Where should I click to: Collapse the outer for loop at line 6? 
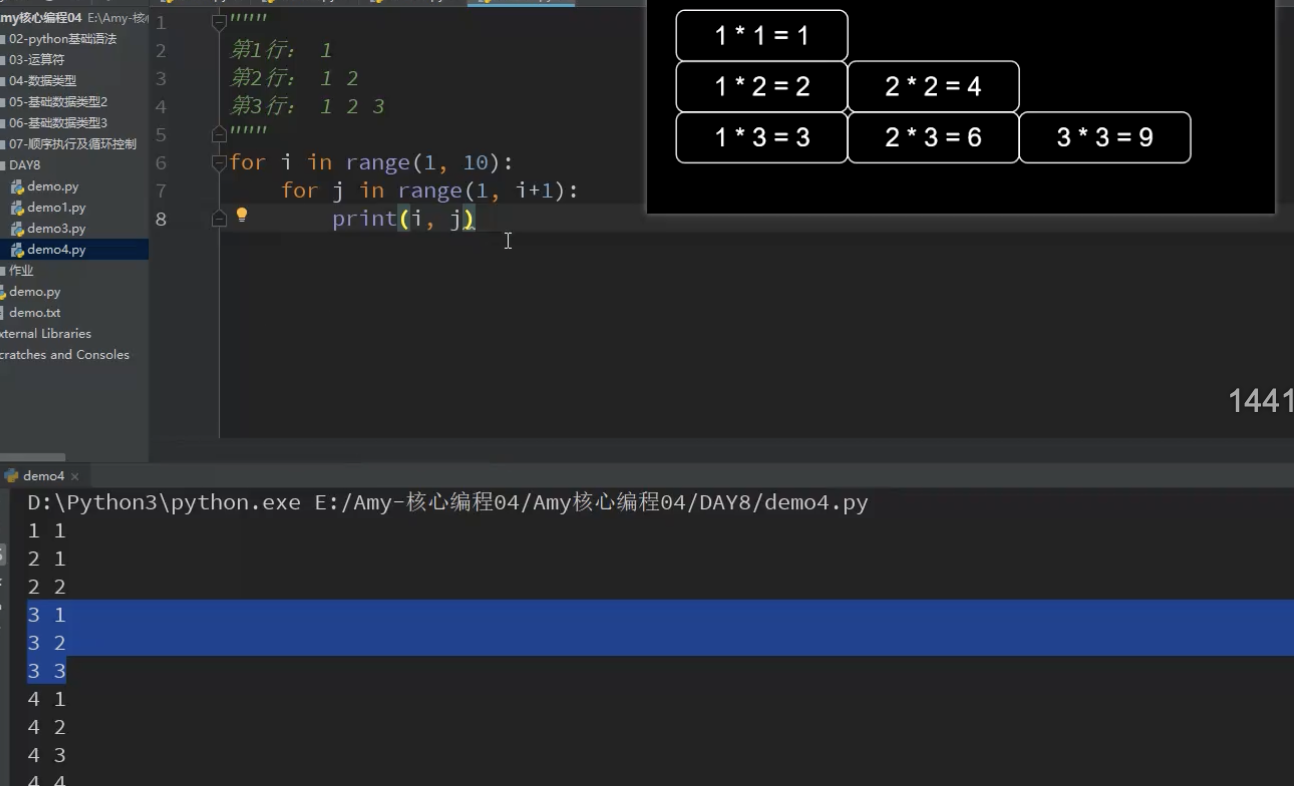tap(219, 162)
